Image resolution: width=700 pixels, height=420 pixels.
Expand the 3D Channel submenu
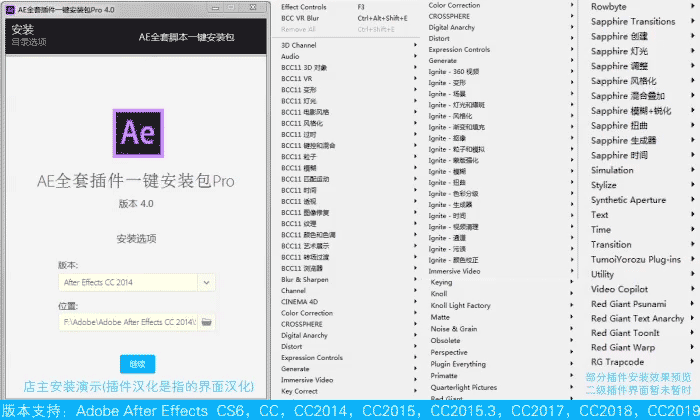(x=299, y=45)
